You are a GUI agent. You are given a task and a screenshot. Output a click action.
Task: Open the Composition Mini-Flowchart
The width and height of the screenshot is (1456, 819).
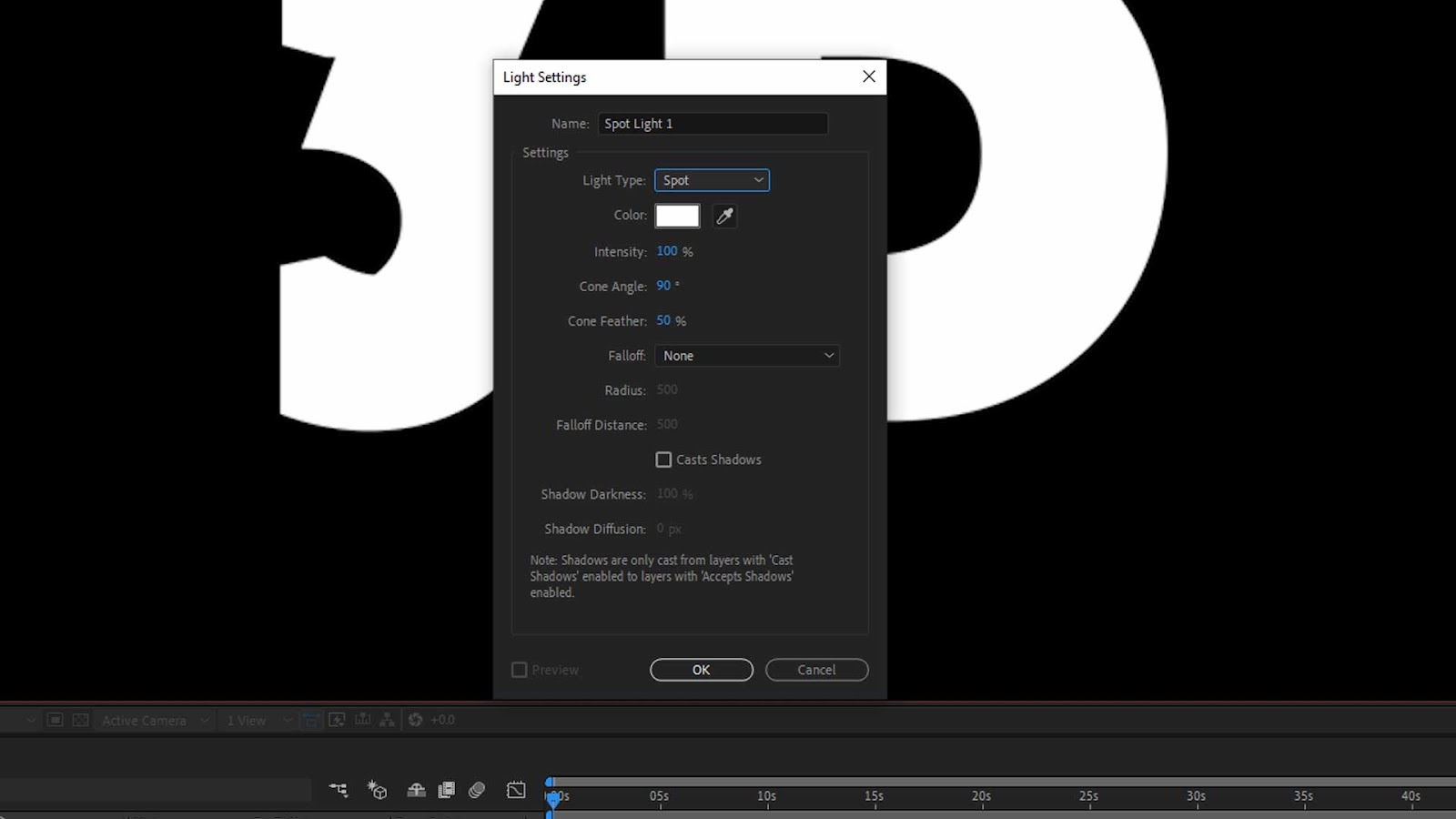[338, 790]
